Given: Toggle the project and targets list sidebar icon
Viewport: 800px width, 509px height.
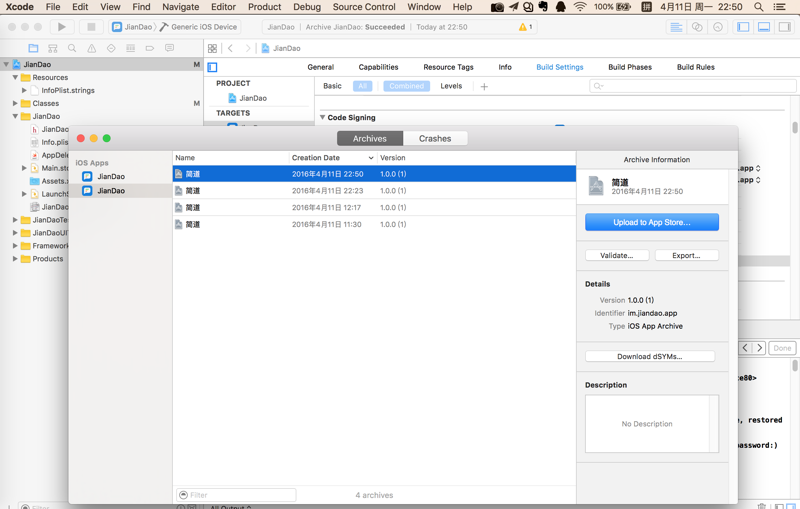Looking at the screenshot, I should point(213,67).
